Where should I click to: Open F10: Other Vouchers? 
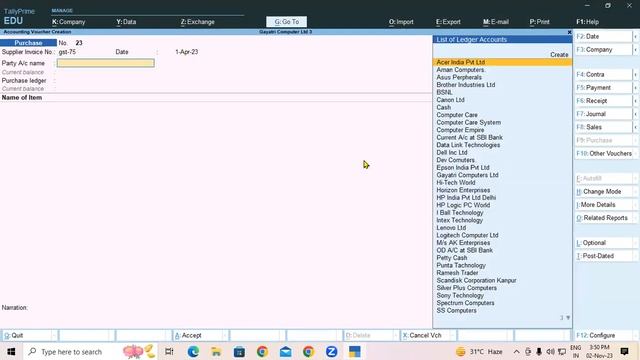coord(604,153)
